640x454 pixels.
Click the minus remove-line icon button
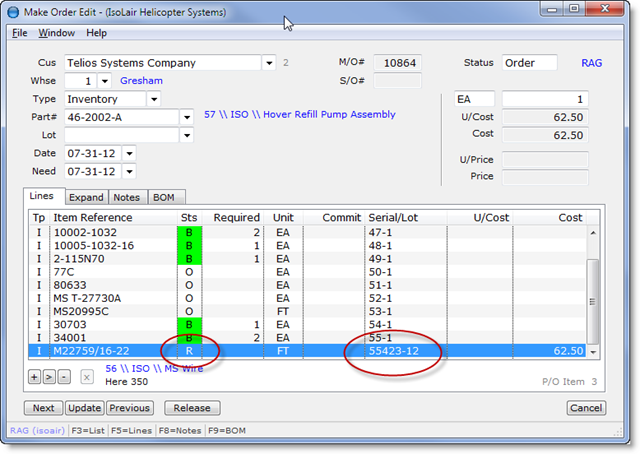coord(63,376)
